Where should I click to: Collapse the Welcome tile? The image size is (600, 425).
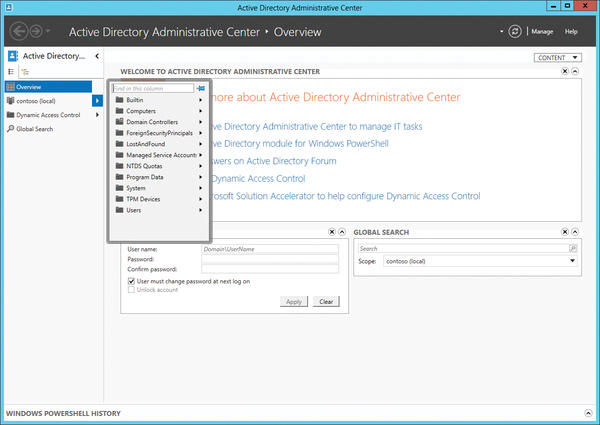575,71
